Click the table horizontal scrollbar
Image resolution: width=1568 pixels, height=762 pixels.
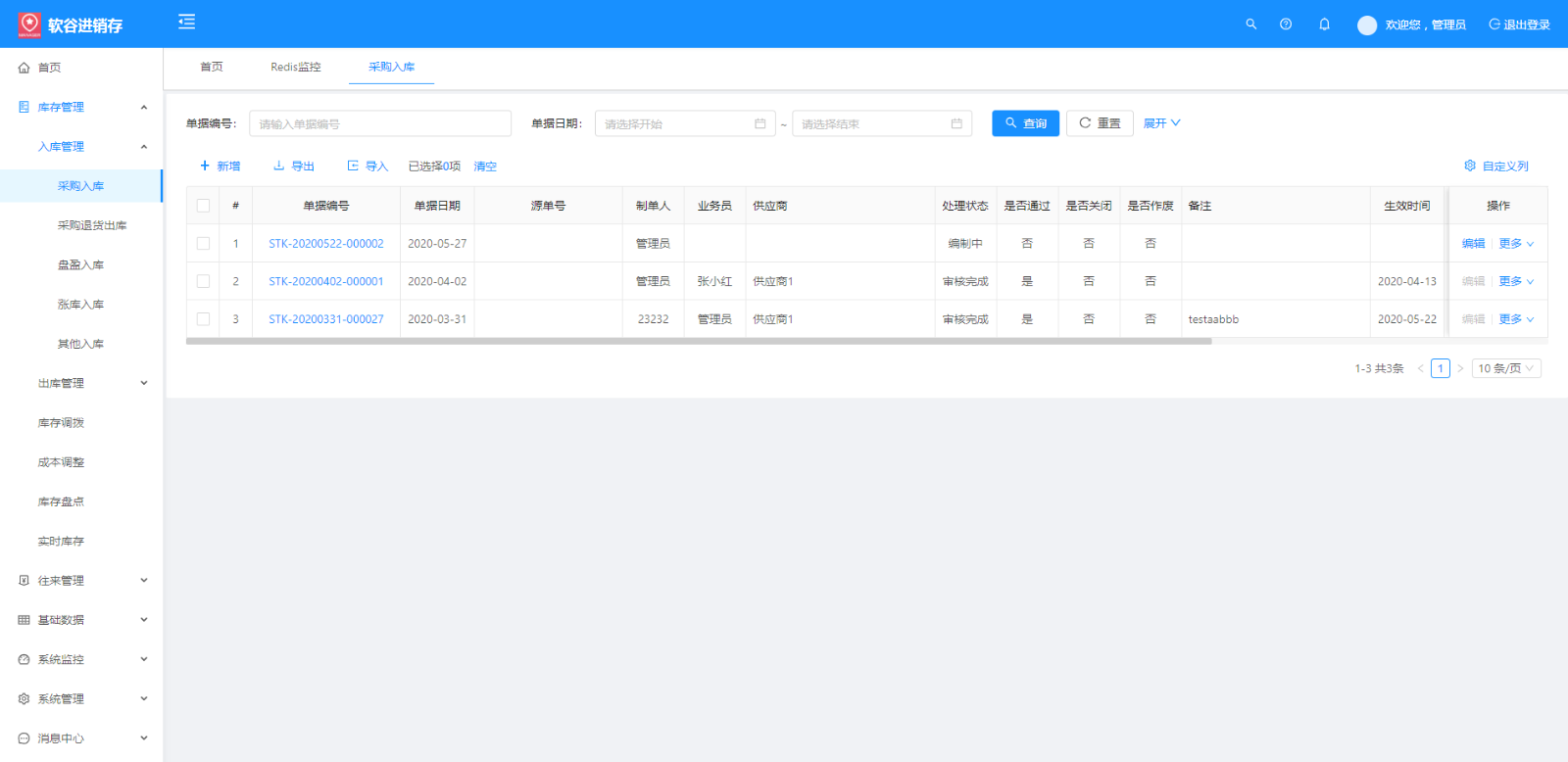click(x=698, y=342)
